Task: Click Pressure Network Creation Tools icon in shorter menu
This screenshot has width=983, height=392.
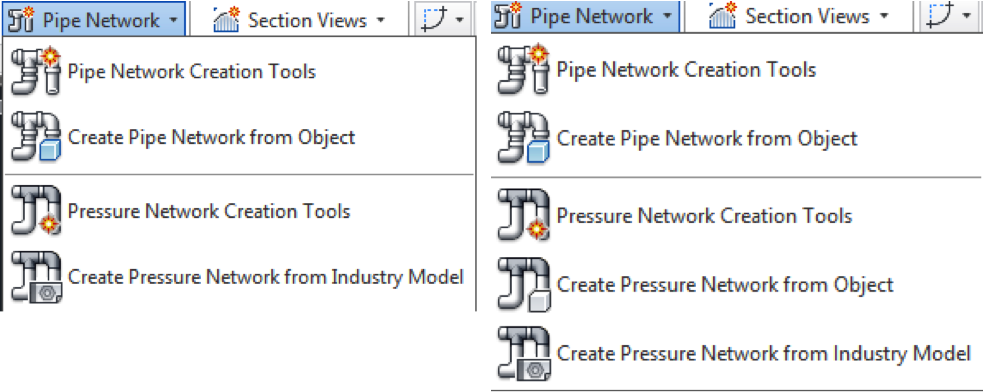Action: 36,211
